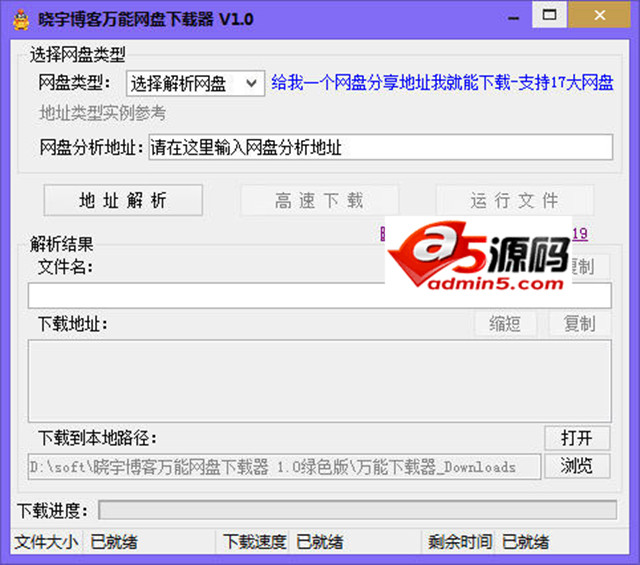Image resolution: width=640 pixels, height=565 pixels.
Task: Click the 文件大小 status label
Action: click(46, 542)
